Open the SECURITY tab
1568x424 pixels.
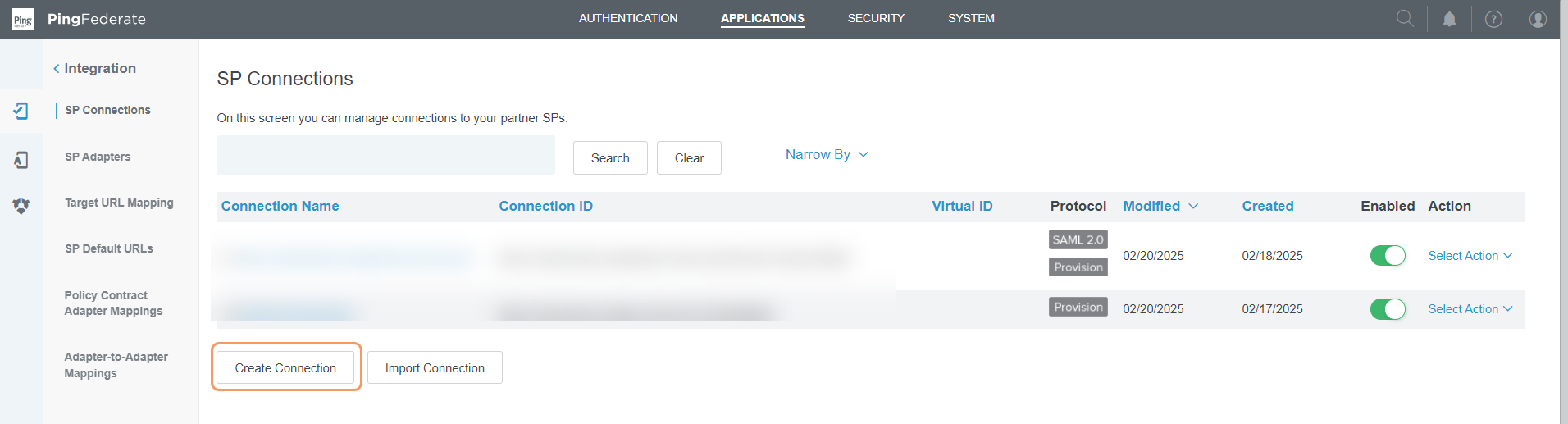(x=876, y=18)
